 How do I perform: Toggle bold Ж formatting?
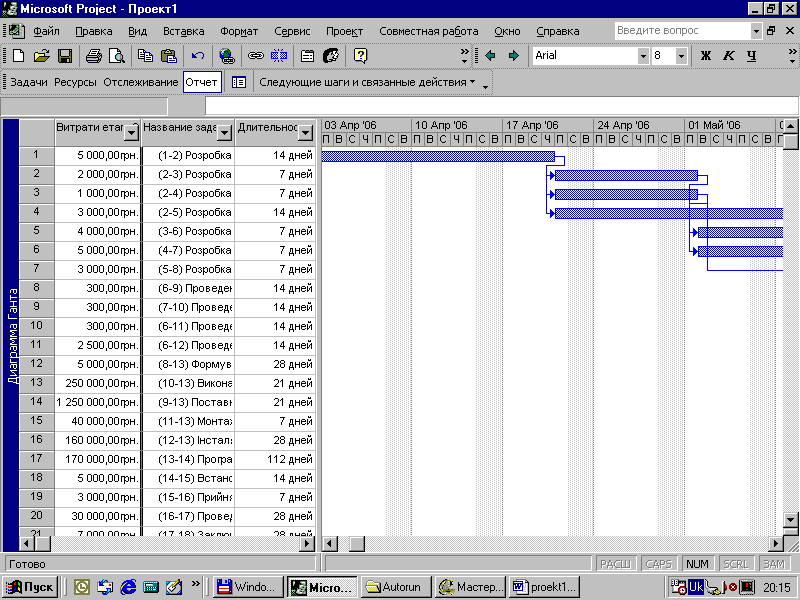coord(706,56)
